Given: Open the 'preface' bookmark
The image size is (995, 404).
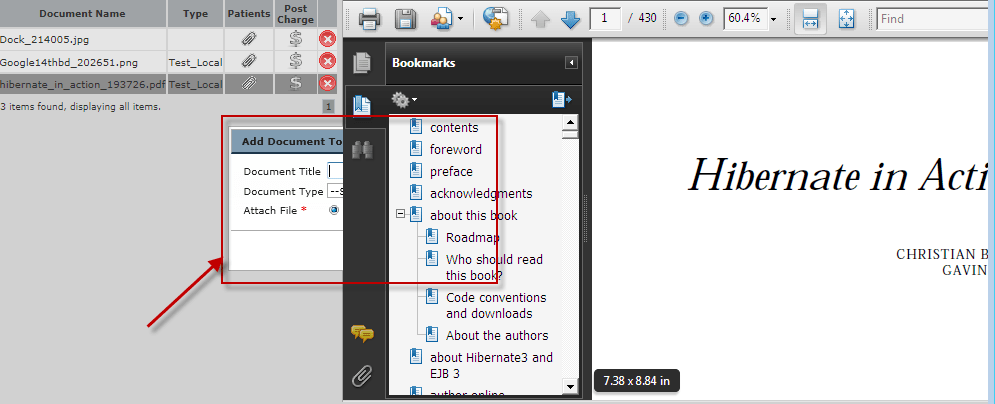Looking at the screenshot, I should (451, 172).
